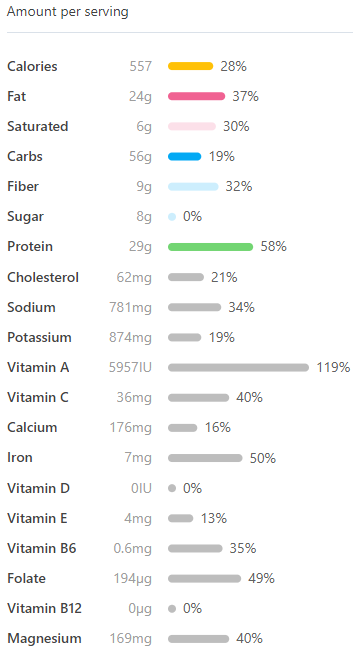Viewport: 361px width, 657px height.
Task: Click the long Vitamin A bar
Action: pyautogui.click(x=238, y=367)
